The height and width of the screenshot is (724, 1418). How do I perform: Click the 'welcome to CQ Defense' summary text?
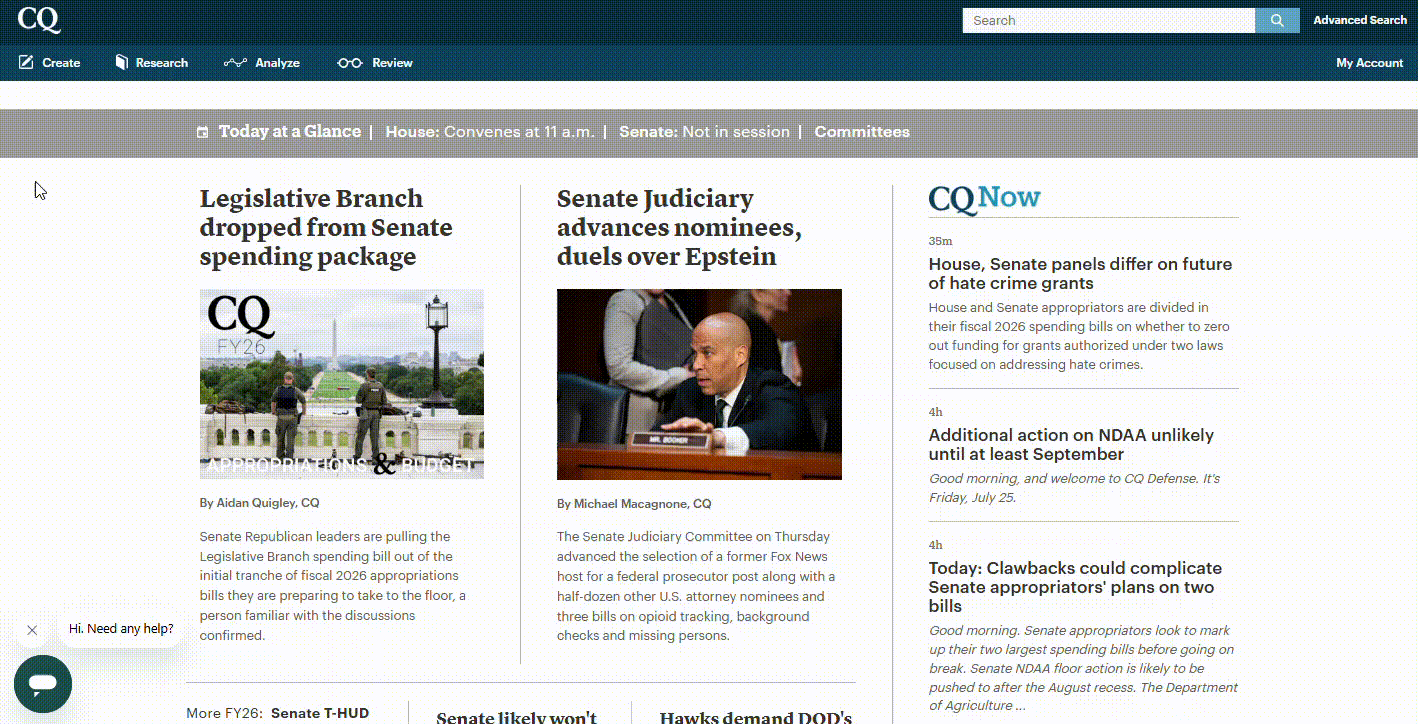[1074, 488]
